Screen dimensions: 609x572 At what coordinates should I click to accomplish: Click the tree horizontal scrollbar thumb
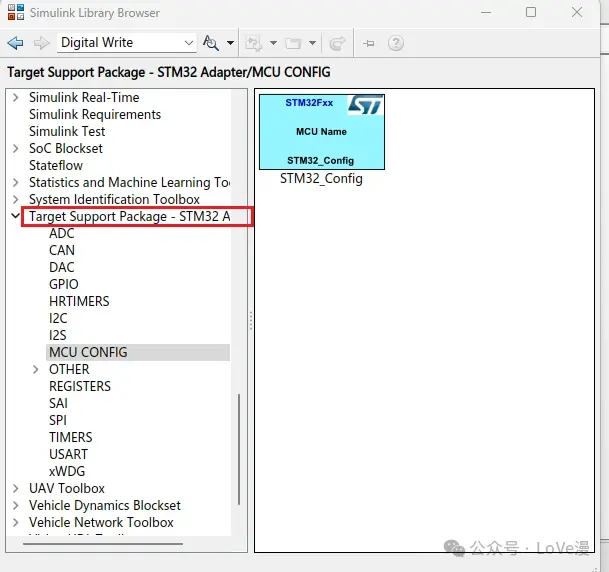pyautogui.click(x=103, y=544)
